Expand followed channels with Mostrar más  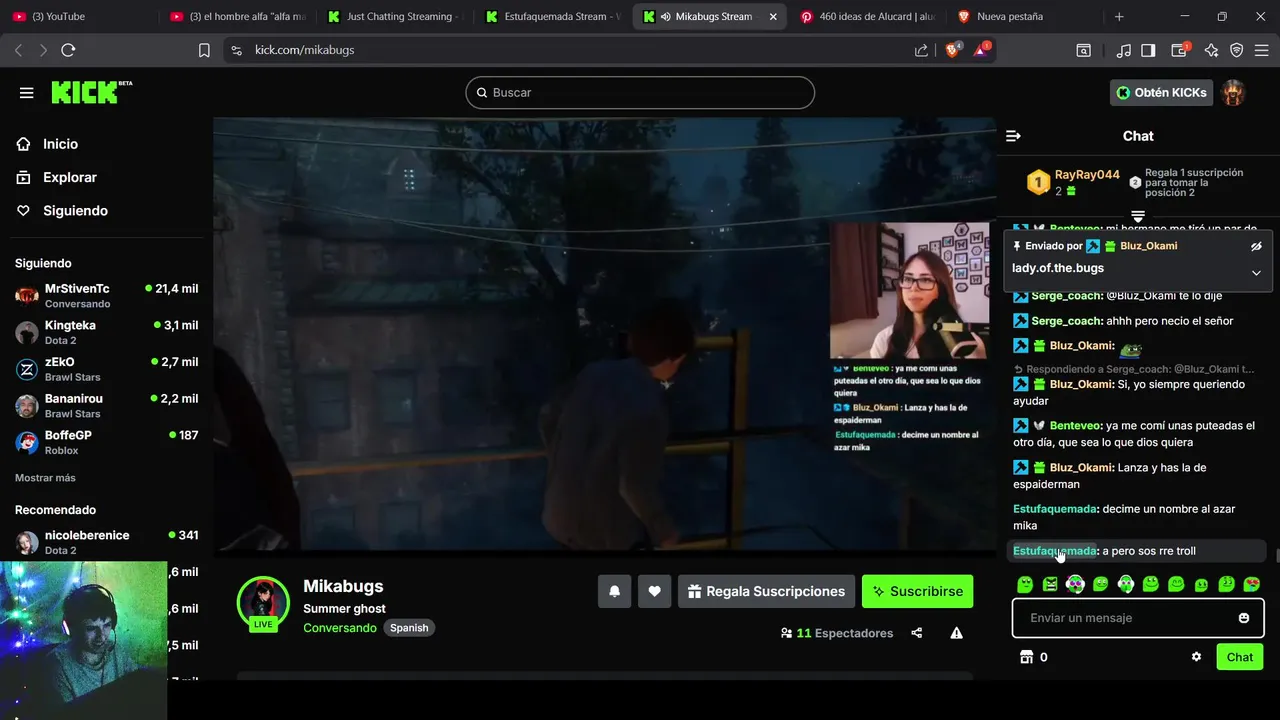click(45, 478)
